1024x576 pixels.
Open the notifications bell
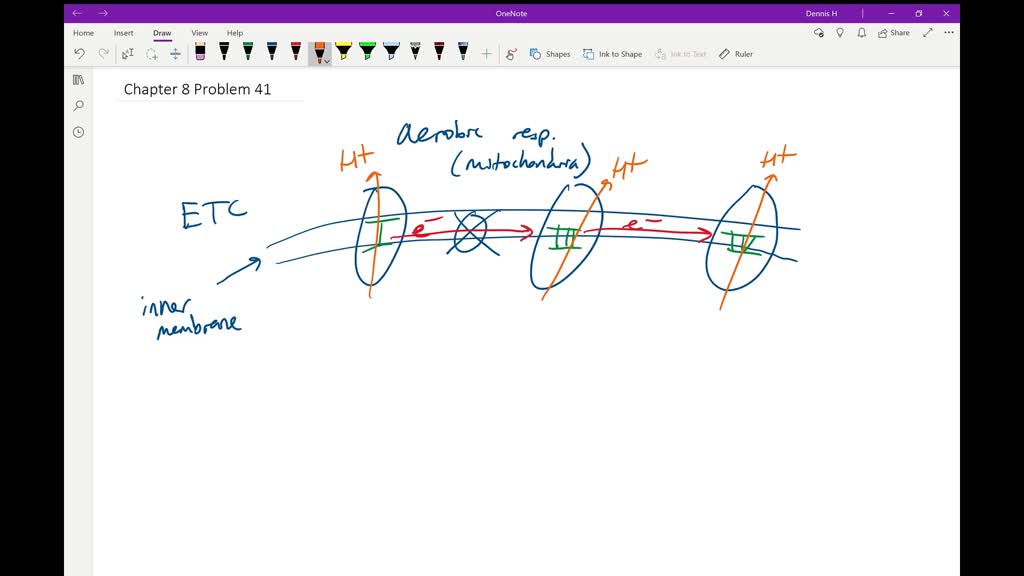click(861, 33)
